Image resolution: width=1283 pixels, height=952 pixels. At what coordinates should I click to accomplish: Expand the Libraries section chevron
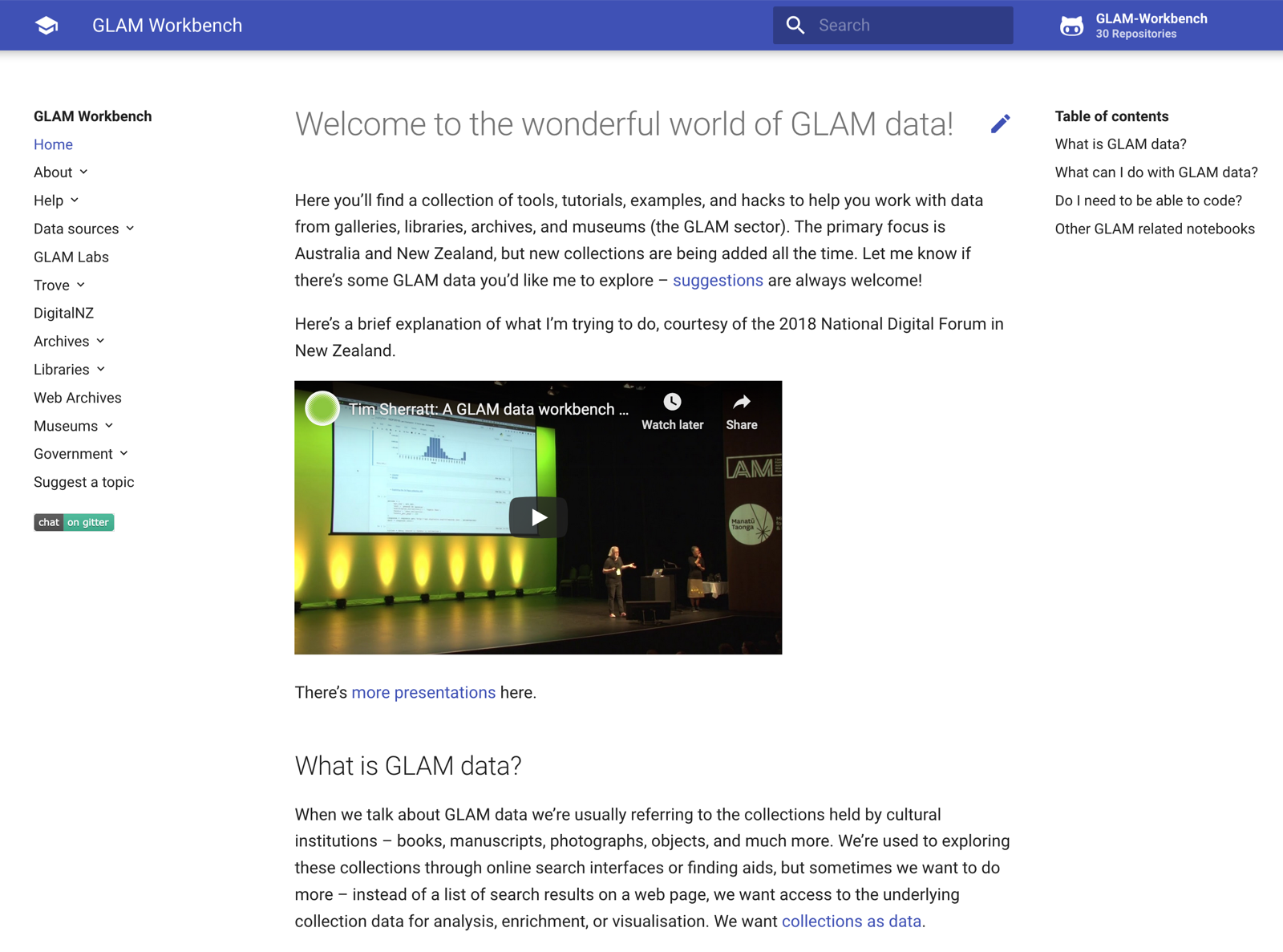[101, 369]
